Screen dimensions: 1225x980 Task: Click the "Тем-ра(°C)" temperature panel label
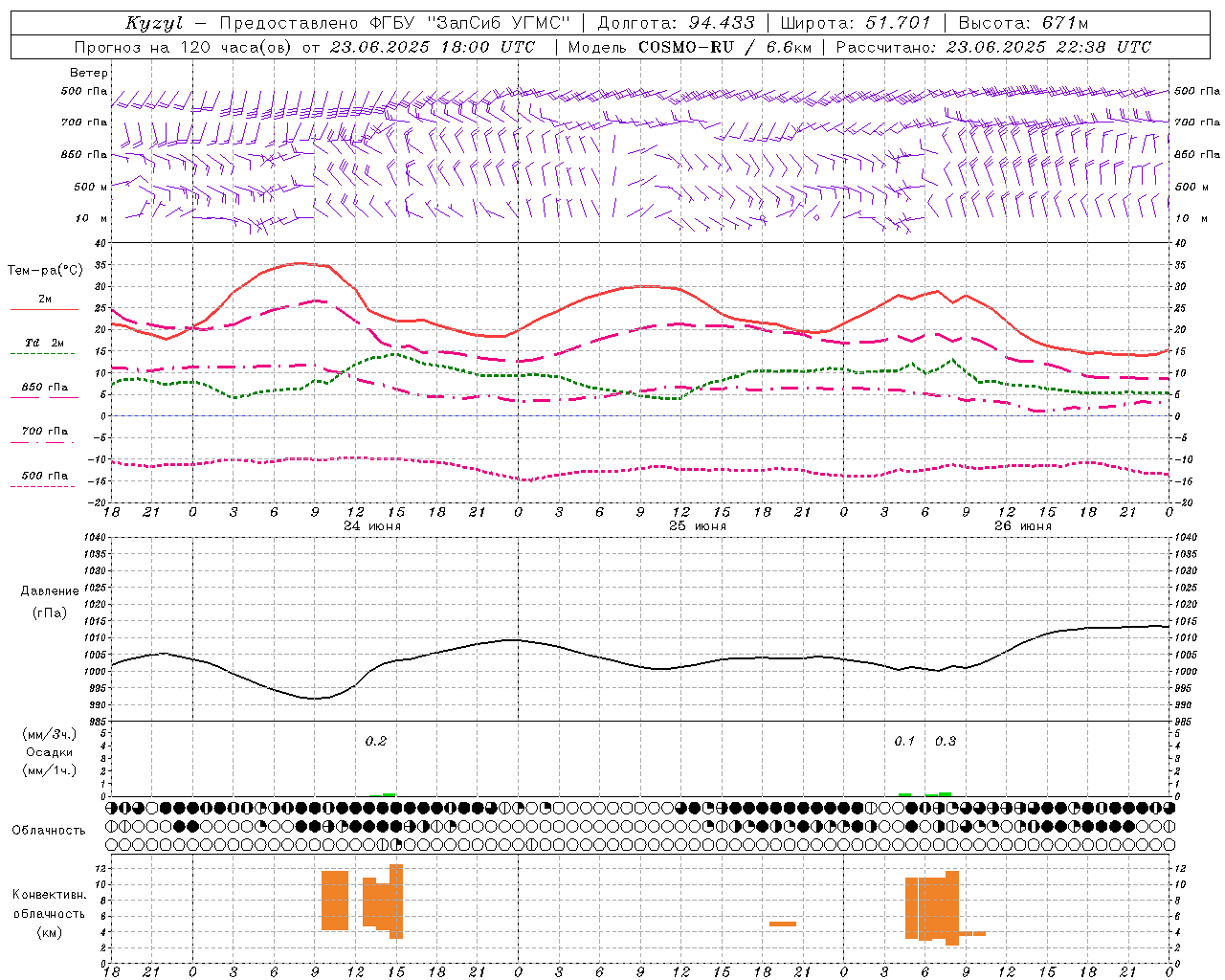[x=46, y=271]
